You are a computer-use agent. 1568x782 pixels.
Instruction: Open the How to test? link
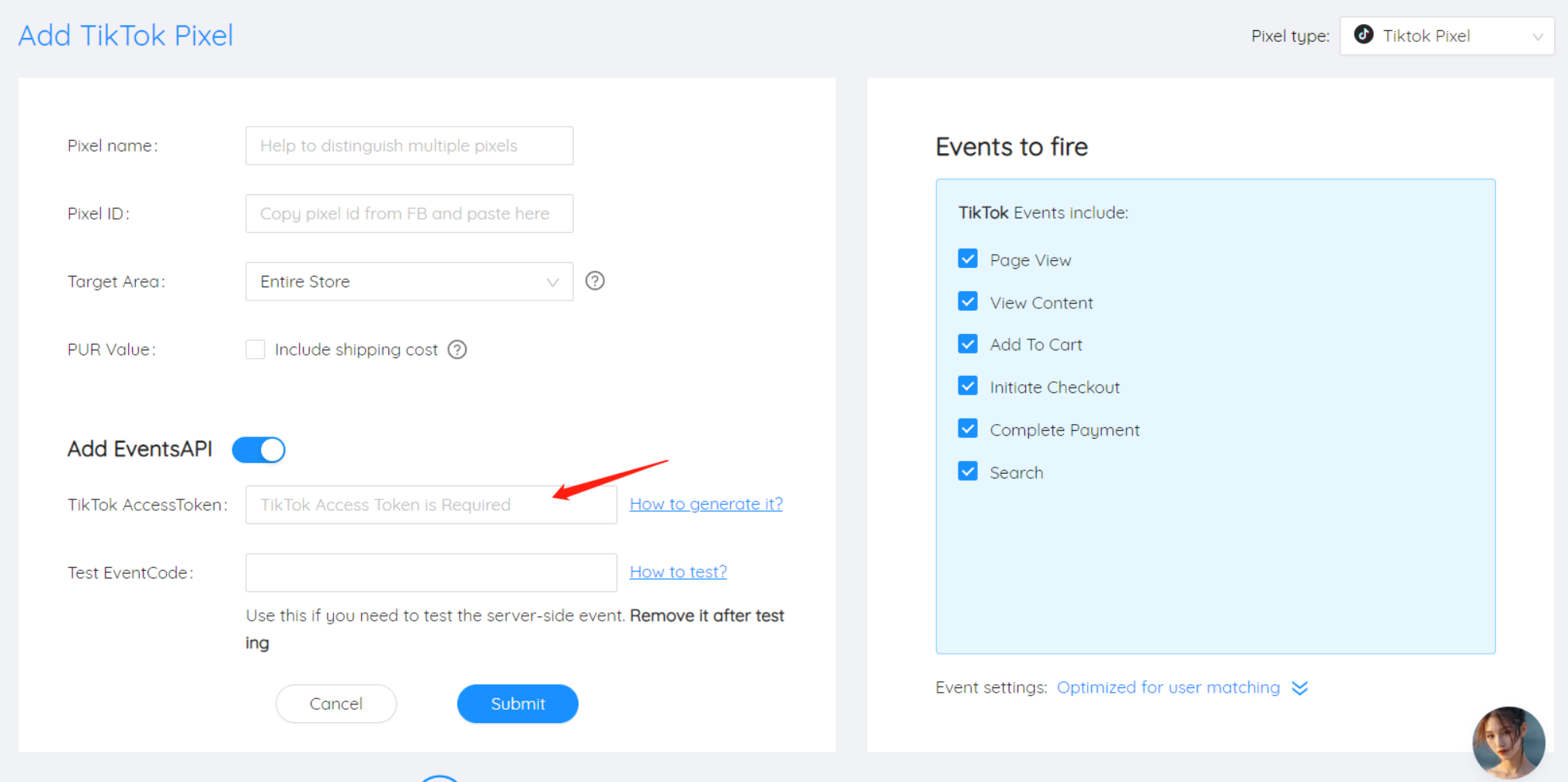tap(678, 572)
